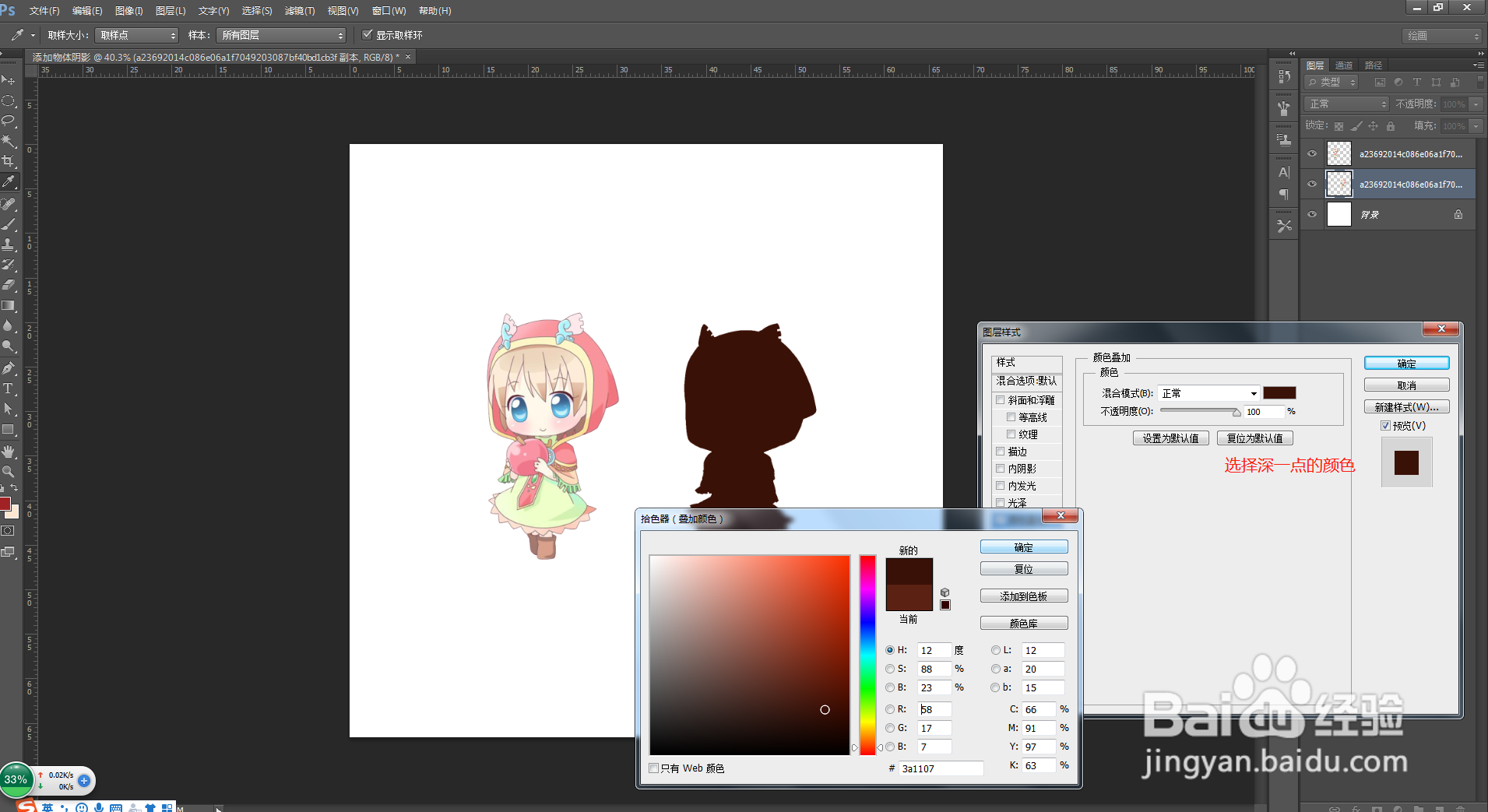The image size is (1488, 812).
Task: Click 取消 in the 图层样式 dialog
Action: (1406, 385)
